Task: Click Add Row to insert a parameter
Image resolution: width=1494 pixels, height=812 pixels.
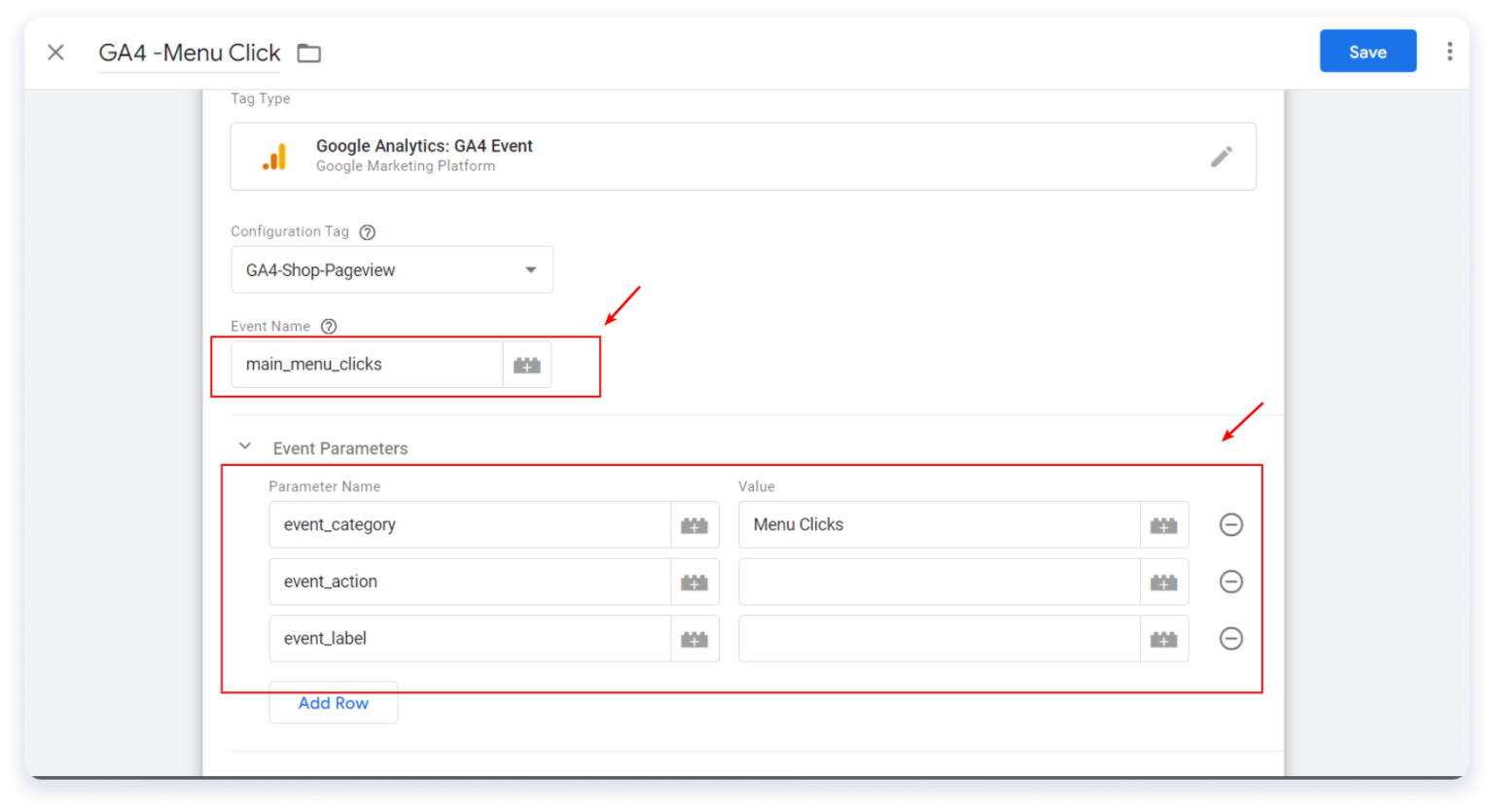Action: (333, 702)
